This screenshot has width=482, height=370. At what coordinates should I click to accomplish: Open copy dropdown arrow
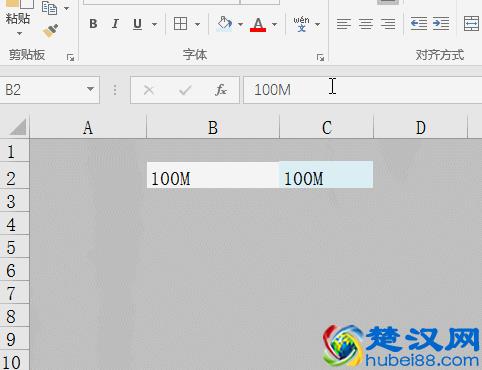point(66,8)
